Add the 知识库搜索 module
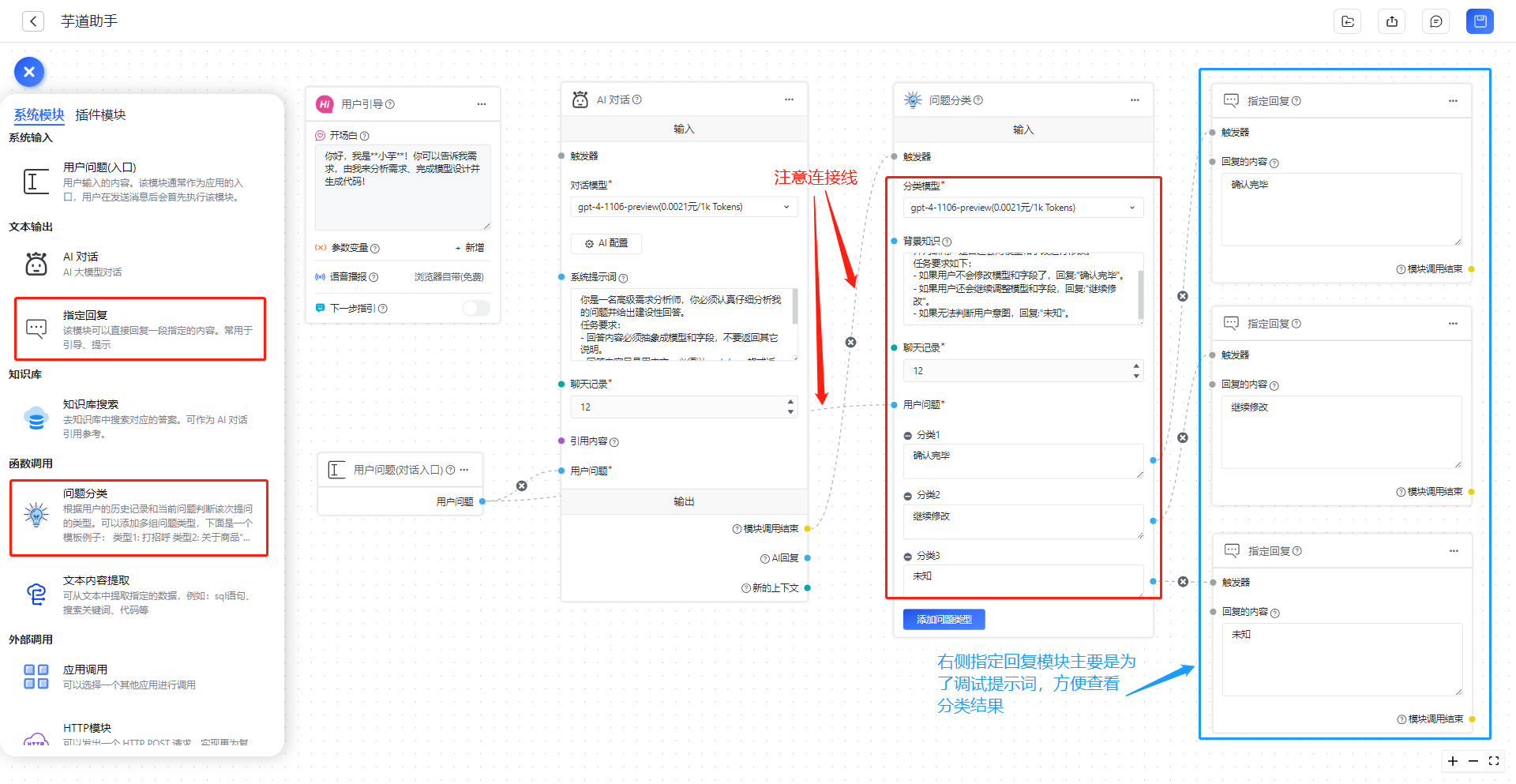This screenshot has height=784, width=1516. [141, 418]
